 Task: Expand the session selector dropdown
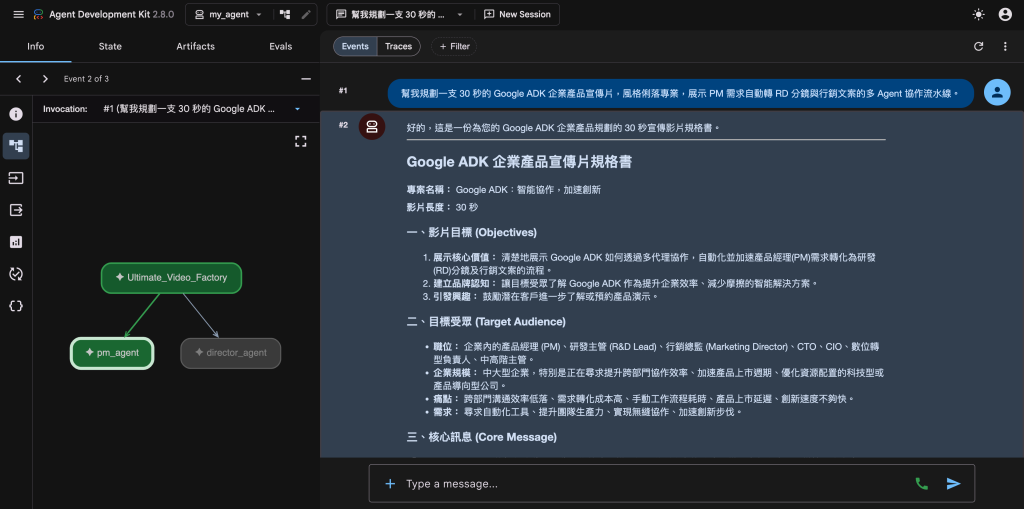pos(400,14)
